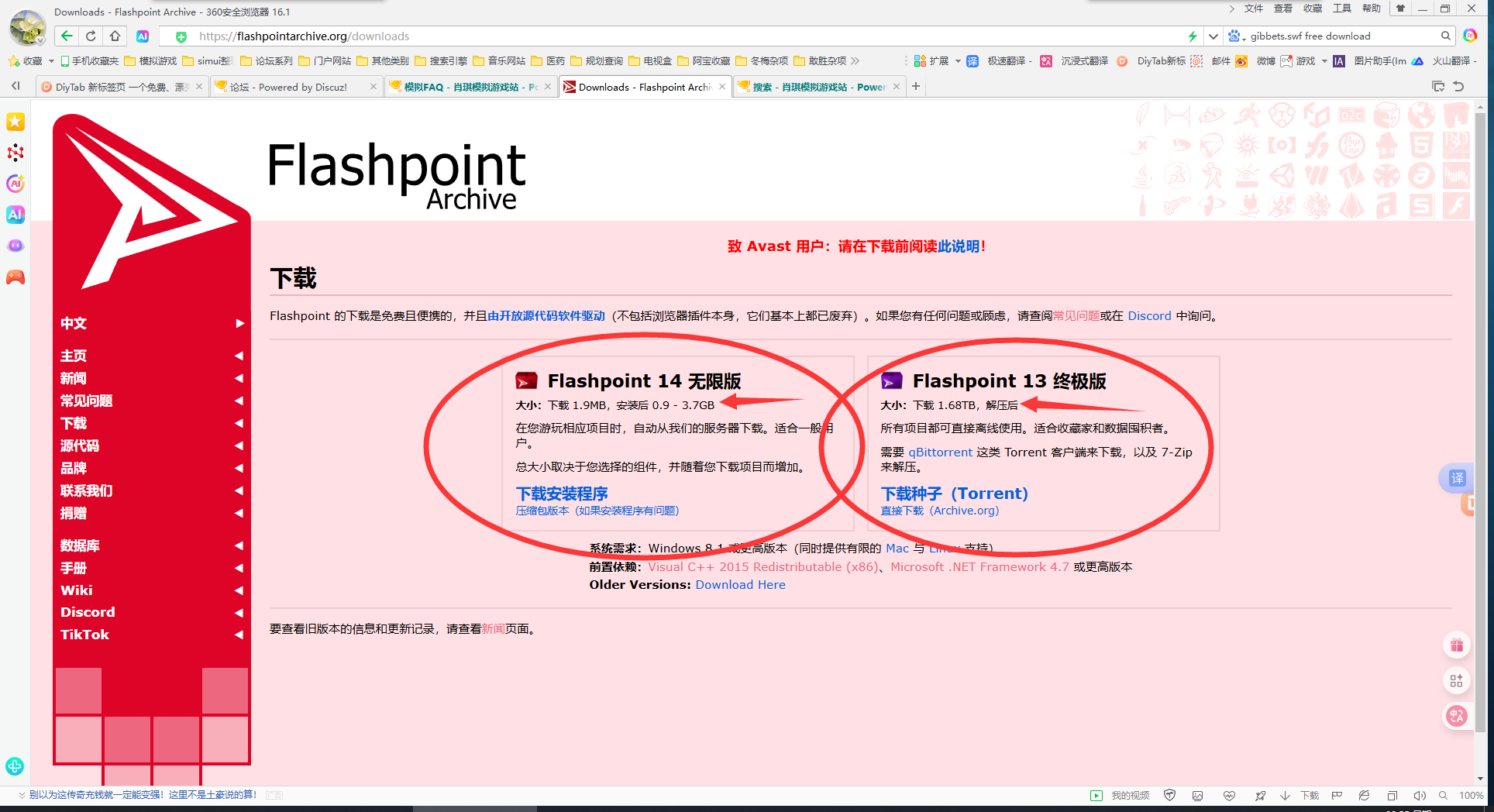1494x812 pixels.
Task: Open the browser home page icon
Action: (115, 36)
